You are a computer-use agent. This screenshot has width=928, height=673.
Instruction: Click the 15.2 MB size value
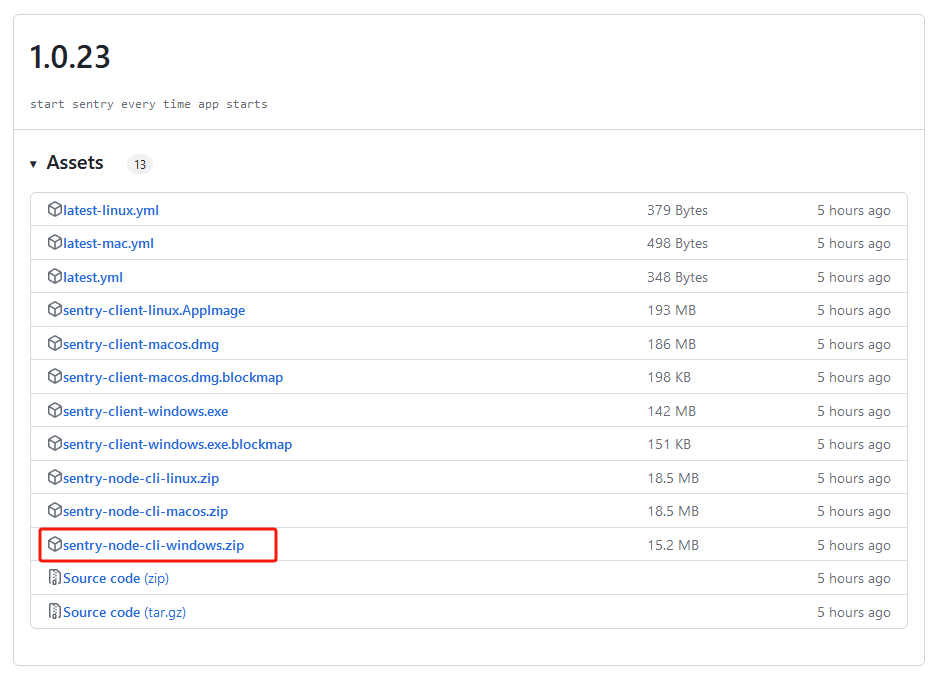[x=673, y=545]
